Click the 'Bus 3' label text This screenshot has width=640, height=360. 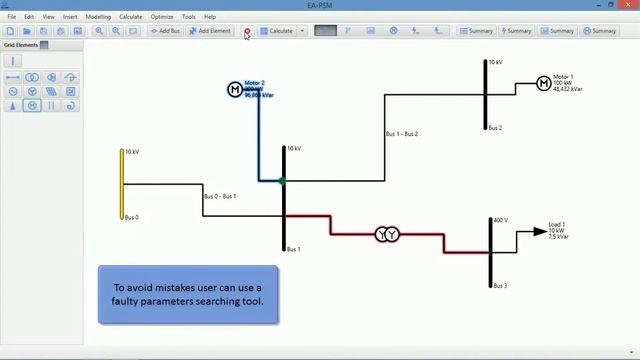click(500, 286)
